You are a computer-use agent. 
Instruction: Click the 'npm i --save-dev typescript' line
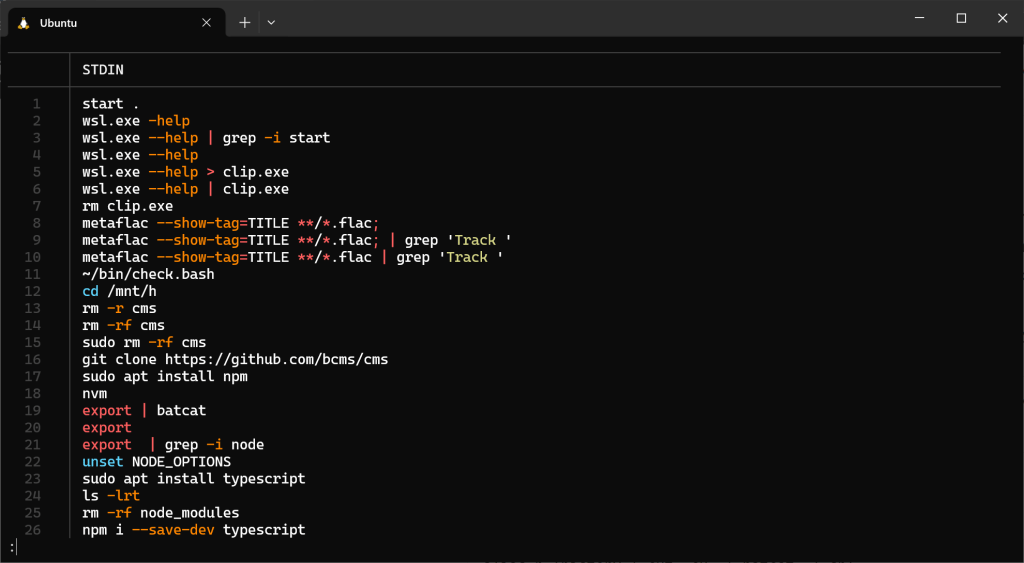click(193, 529)
